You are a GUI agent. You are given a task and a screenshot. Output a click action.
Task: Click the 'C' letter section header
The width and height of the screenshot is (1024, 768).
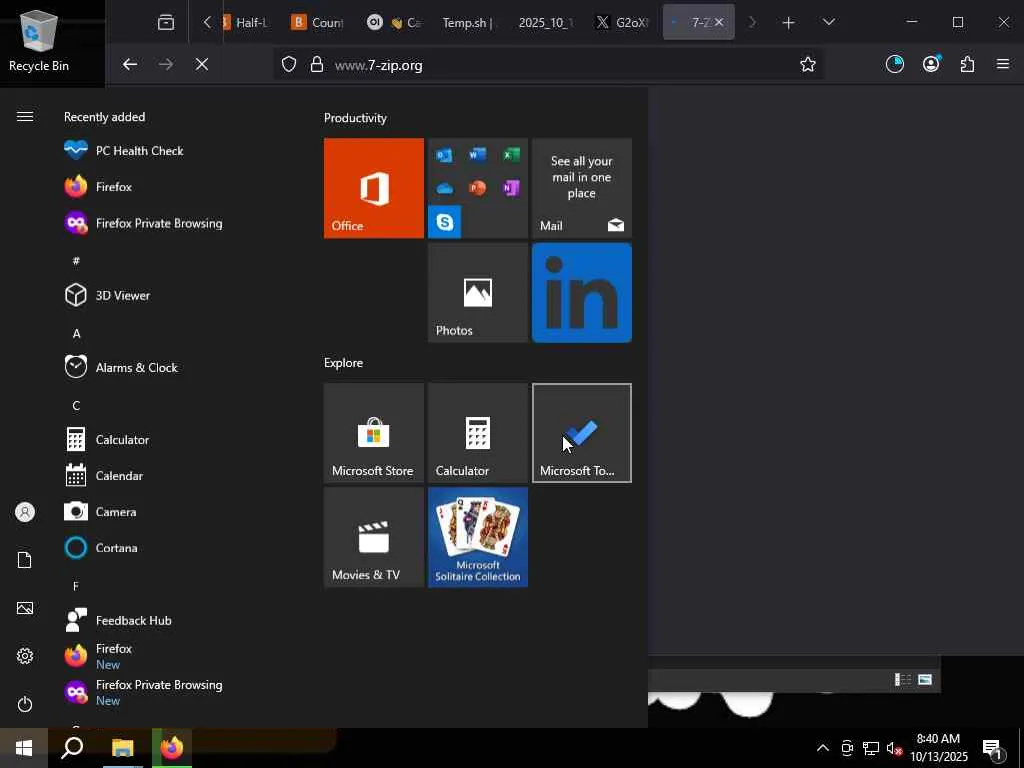(x=76, y=406)
